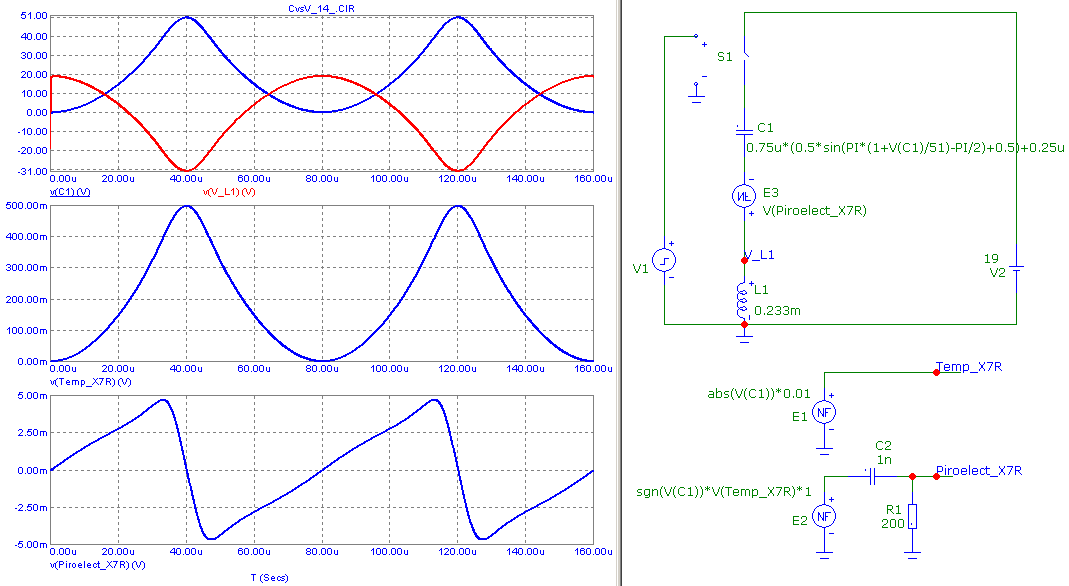Select the Temp_X7R node label
Viewport: 1069px width, 586px height.
(x=968, y=366)
